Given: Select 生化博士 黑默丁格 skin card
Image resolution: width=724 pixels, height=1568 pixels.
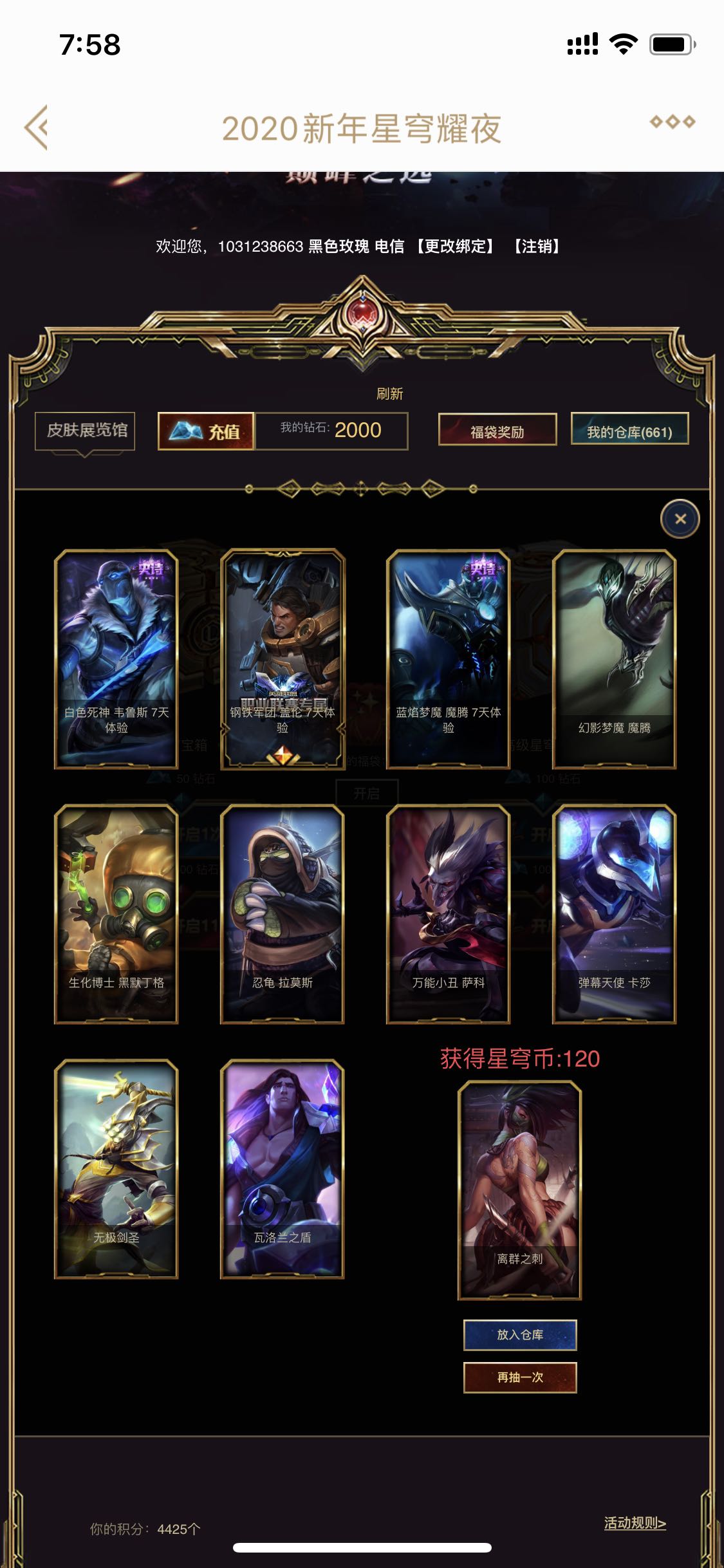Looking at the screenshot, I should tap(116, 914).
